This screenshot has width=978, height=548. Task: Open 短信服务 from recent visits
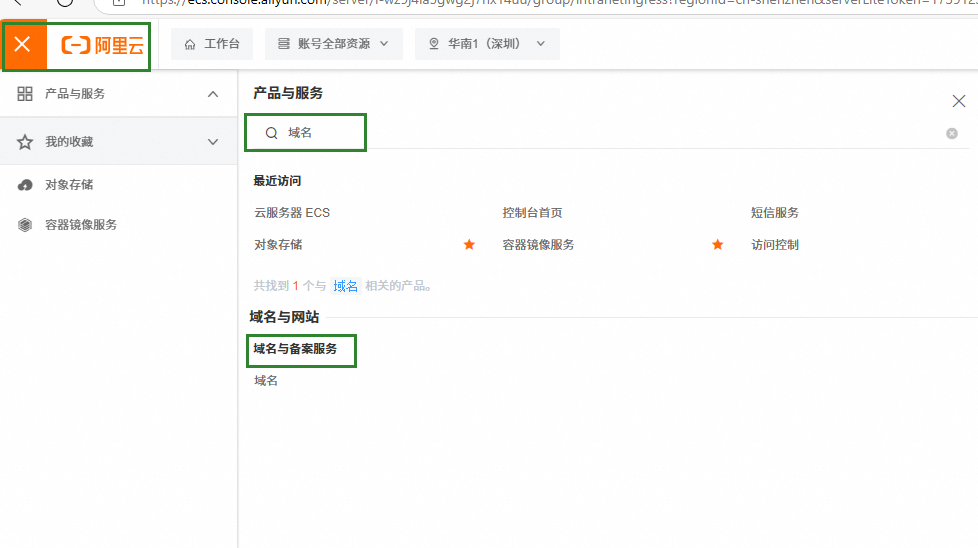[x=775, y=213]
